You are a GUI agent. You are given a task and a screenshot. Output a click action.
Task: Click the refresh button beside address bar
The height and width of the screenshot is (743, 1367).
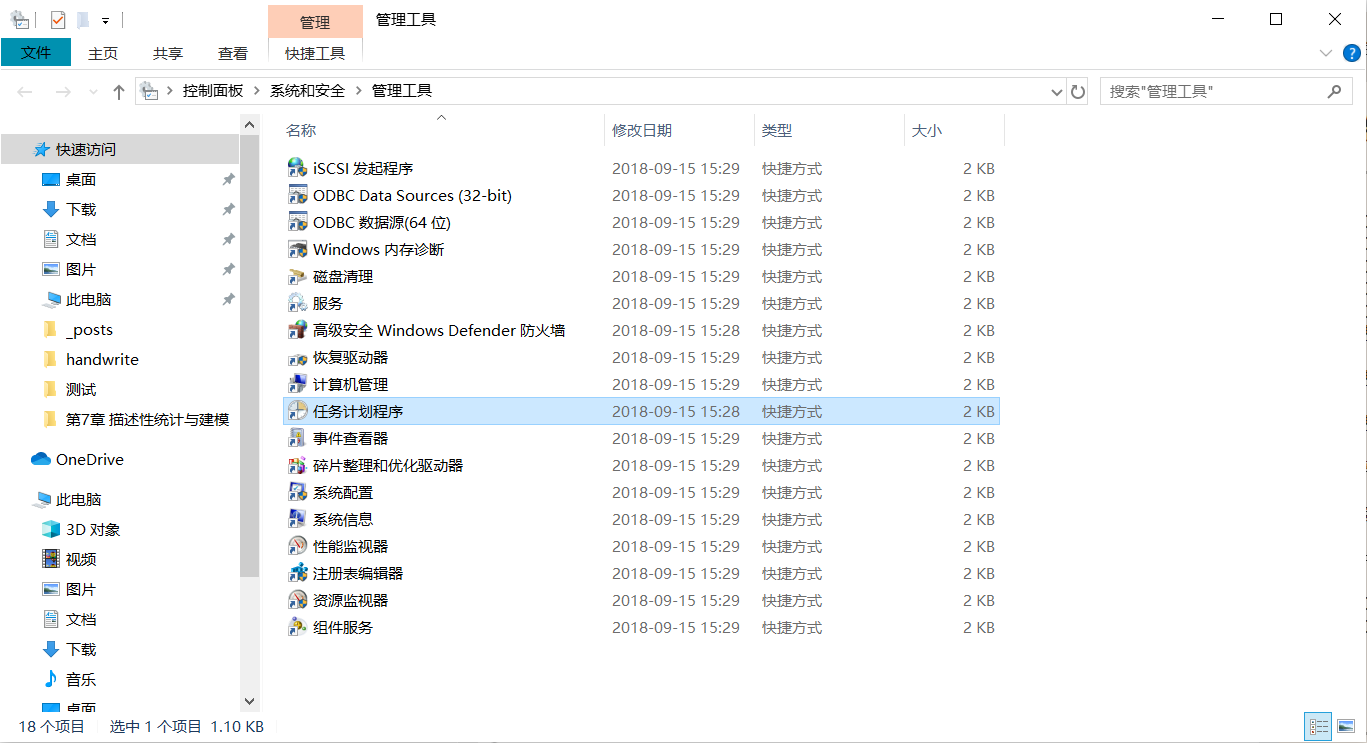coord(1078,91)
